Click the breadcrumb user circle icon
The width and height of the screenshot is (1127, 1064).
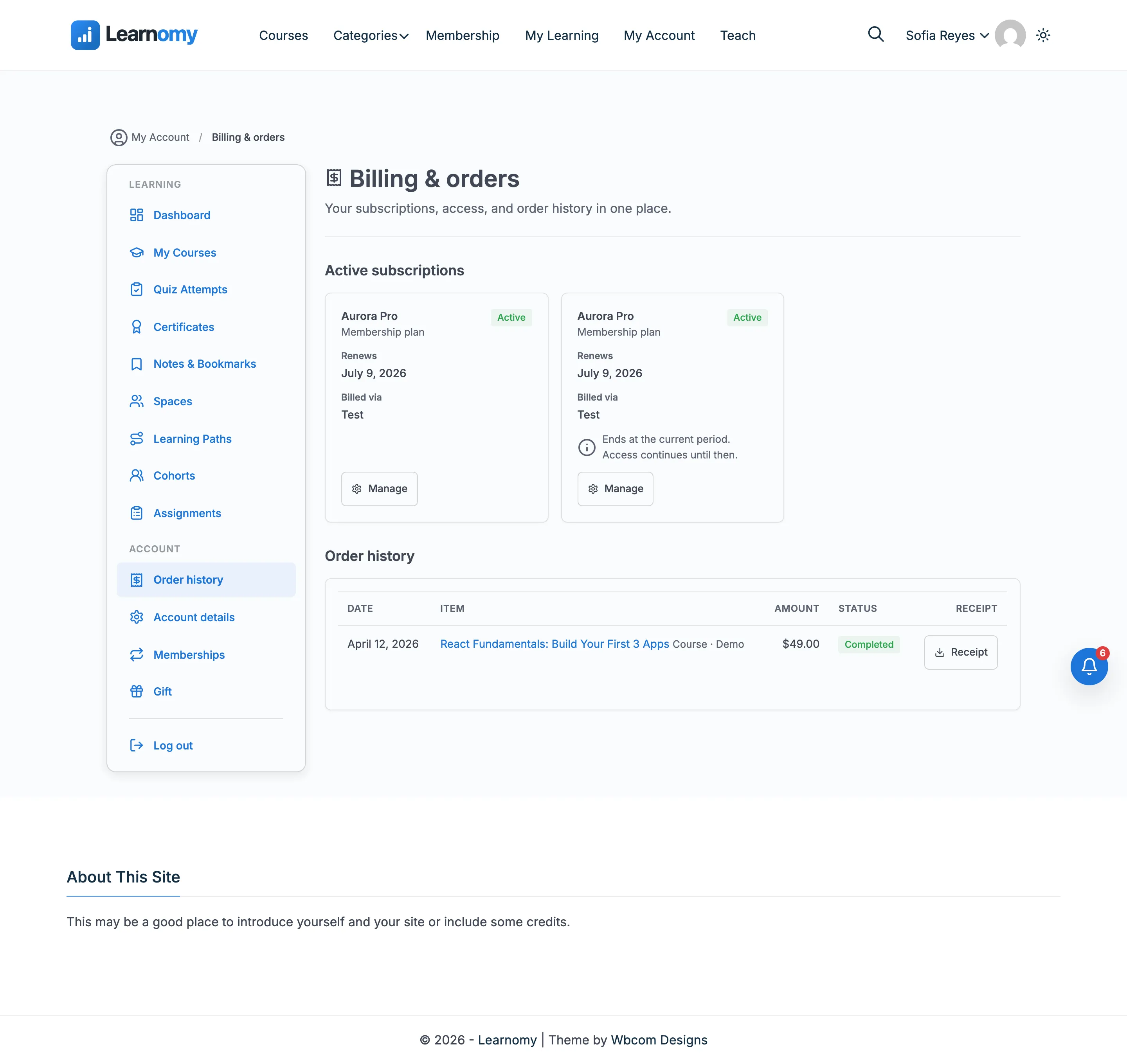tap(119, 137)
